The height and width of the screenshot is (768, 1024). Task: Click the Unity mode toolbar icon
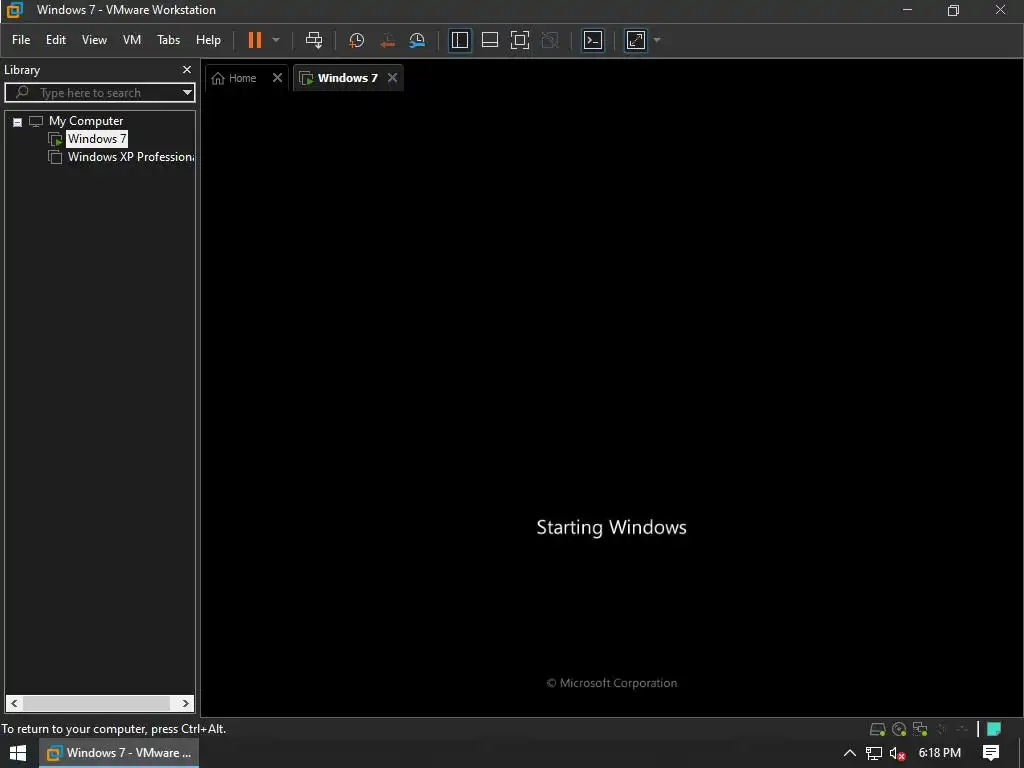pos(550,40)
